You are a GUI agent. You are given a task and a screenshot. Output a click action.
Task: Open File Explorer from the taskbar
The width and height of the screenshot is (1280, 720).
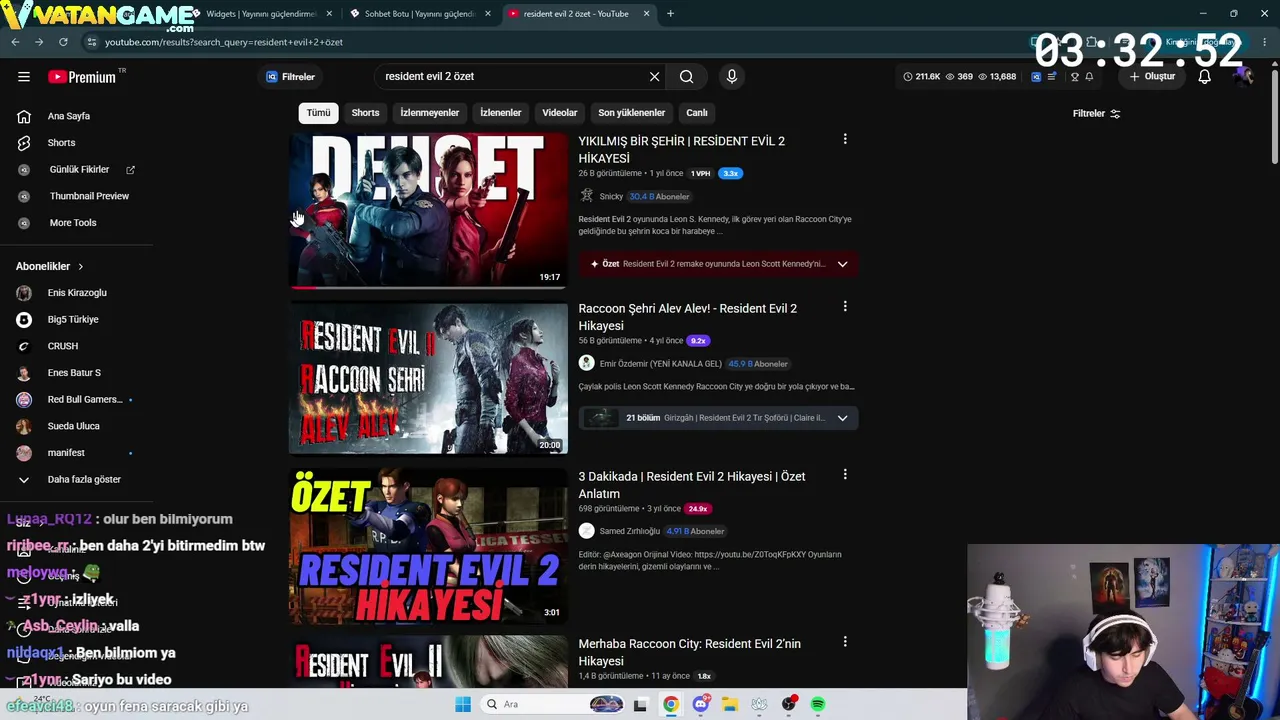tap(730, 704)
